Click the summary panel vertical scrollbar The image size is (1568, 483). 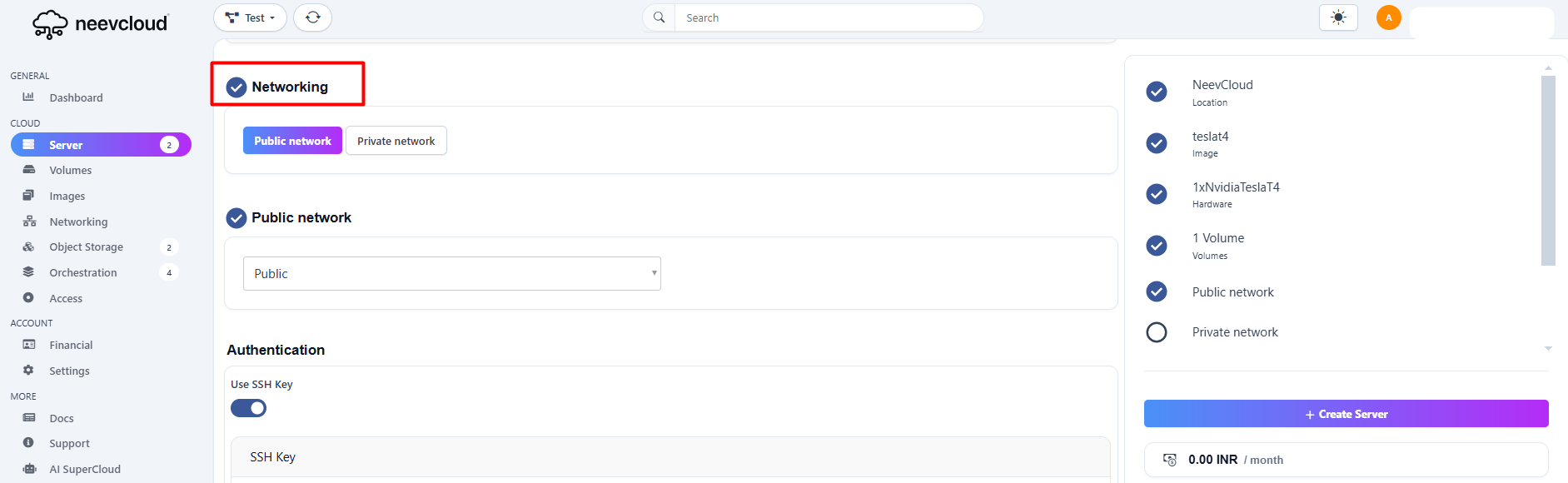coord(1547,171)
